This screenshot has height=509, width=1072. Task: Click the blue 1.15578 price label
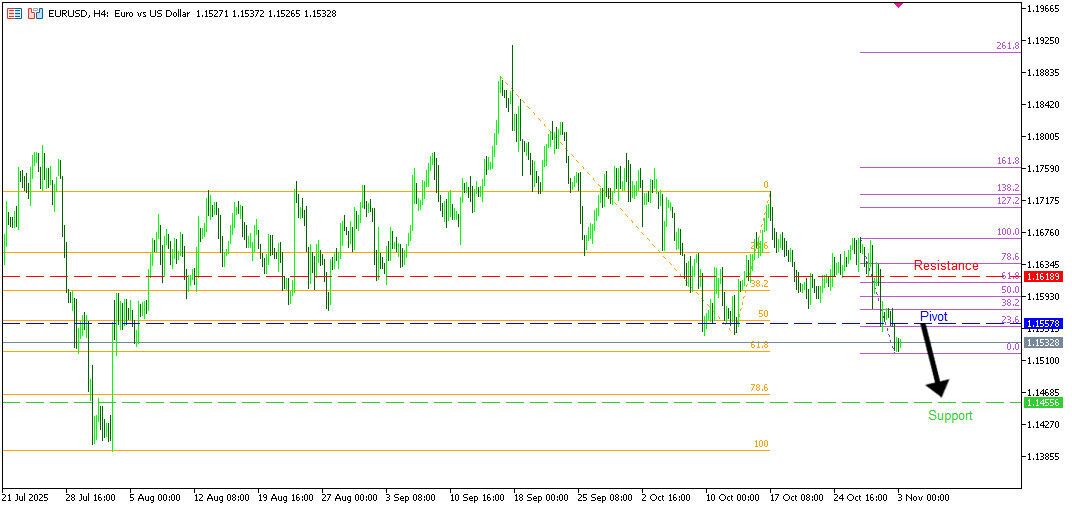click(x=1044, y=324)
